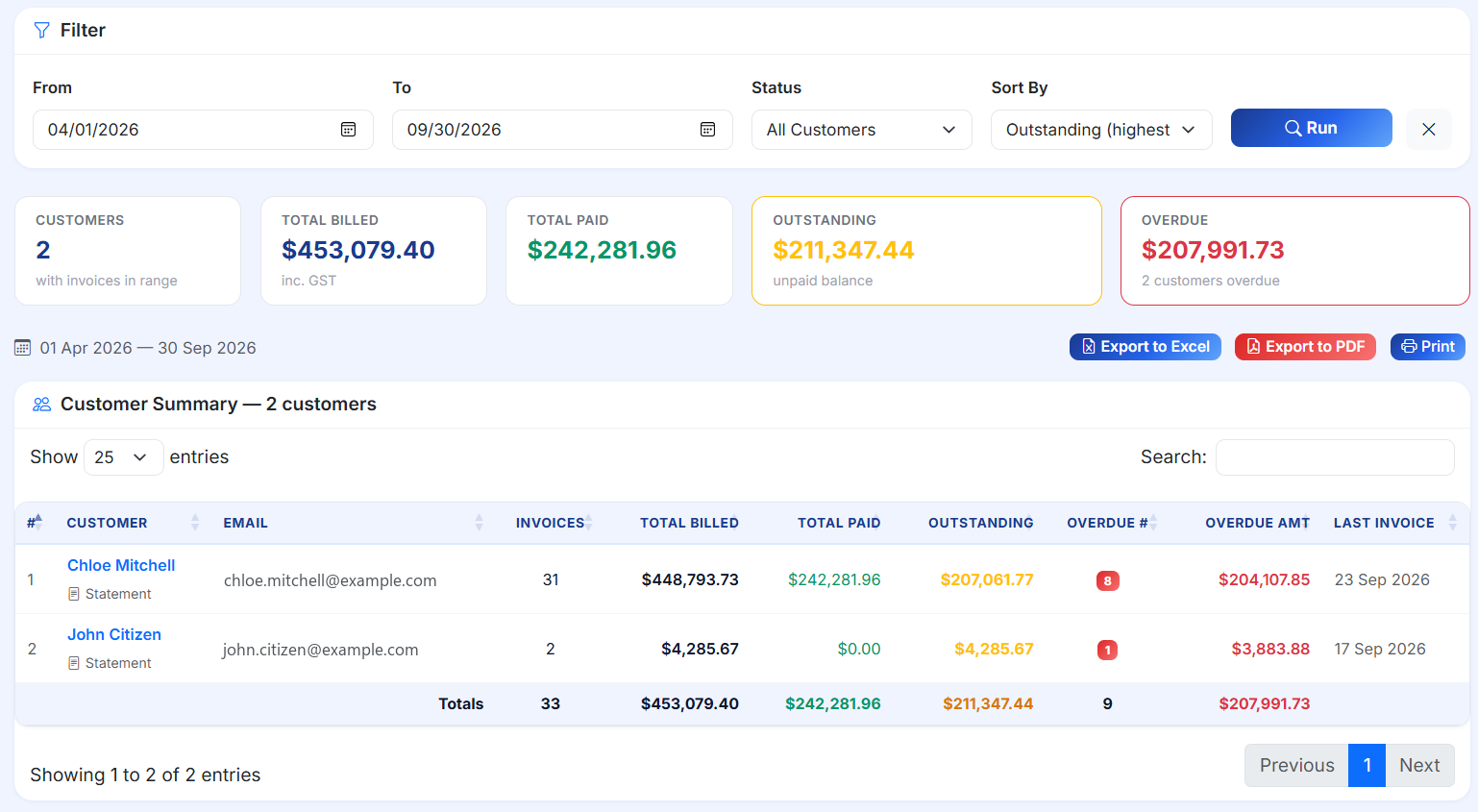Image resolution: width=1478 pixels, height=812 pixels.
Task: Export the report to PDF
Action: pyautogui.click(x=1305, y=347)
